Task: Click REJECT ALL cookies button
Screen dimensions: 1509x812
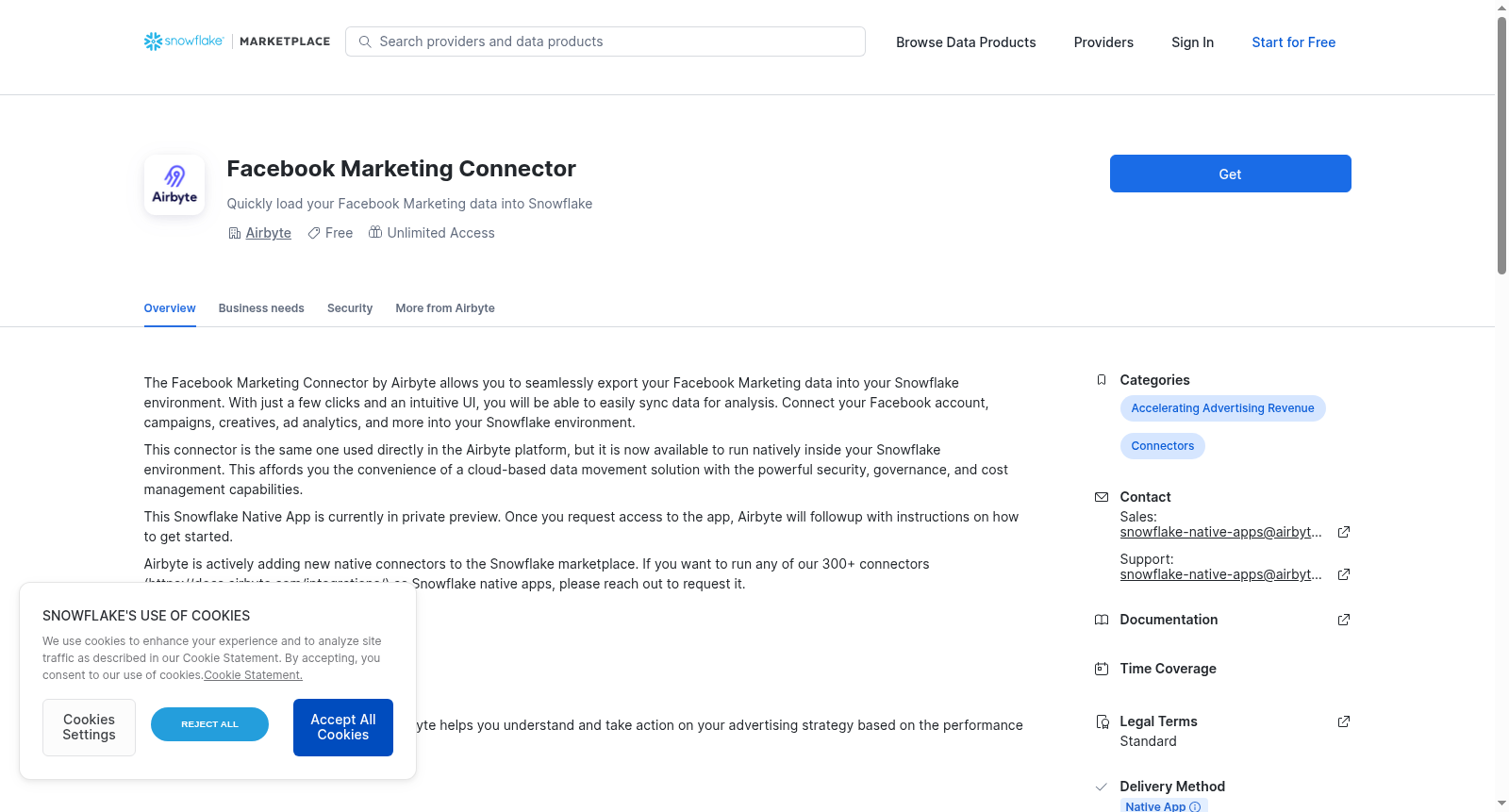Action: [x=209, y=724]
